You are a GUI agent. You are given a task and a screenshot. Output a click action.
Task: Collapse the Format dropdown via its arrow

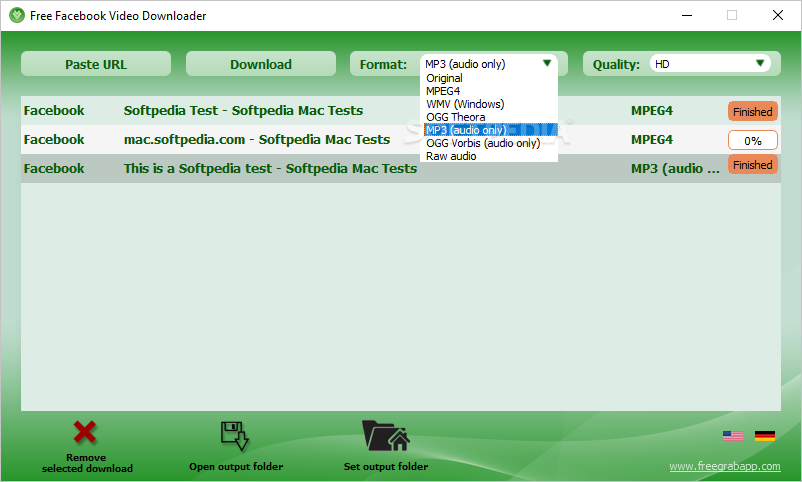[547, 63]
